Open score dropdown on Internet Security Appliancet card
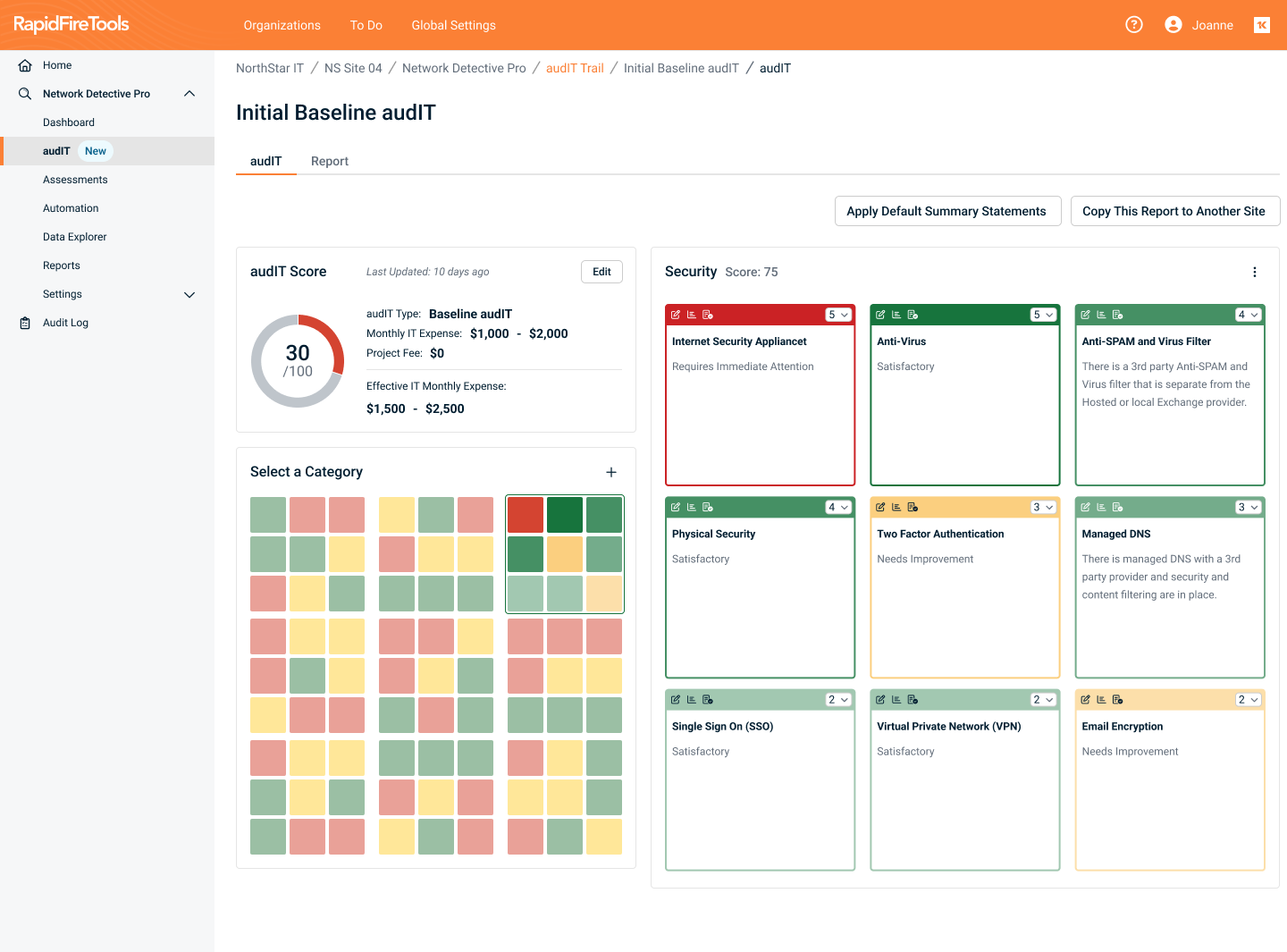 [x=838, y=315]
